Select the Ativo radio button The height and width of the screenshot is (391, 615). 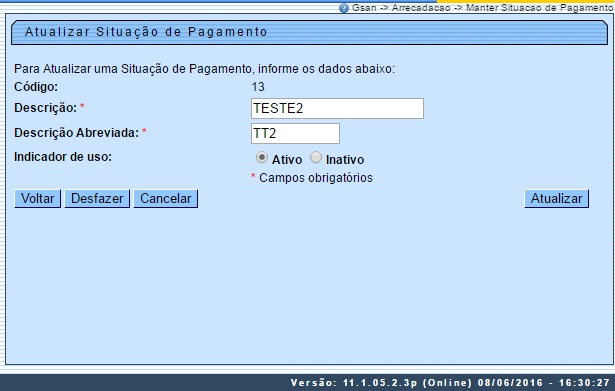click(x=262, y=158)
